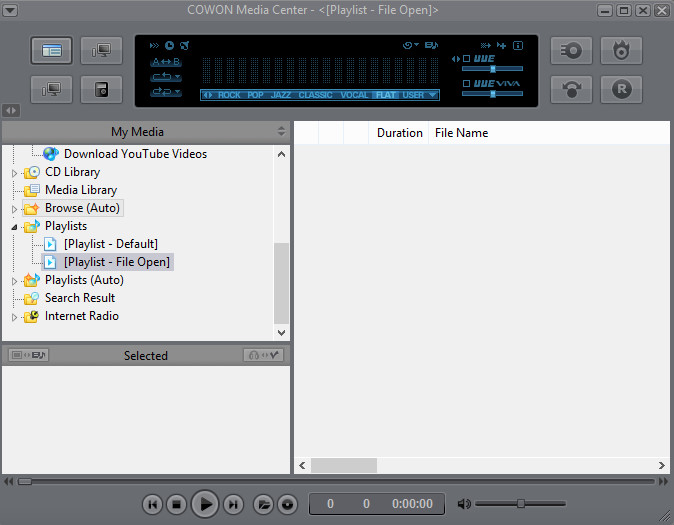
Task: Expand the Browse (Auto) node
Action: 14,209
